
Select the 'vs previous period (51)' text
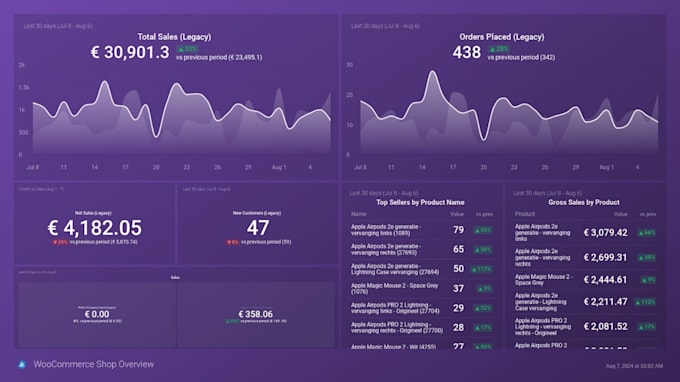(266, 242)
